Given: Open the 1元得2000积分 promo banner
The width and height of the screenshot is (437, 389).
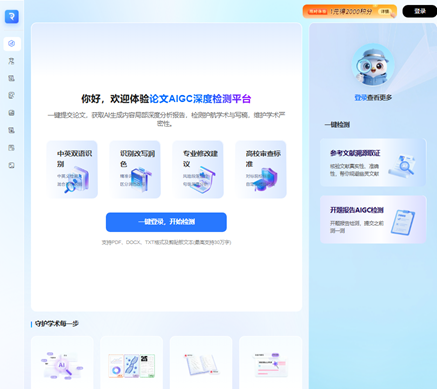Looking at the screenshot, I should [x=350, y=11].
